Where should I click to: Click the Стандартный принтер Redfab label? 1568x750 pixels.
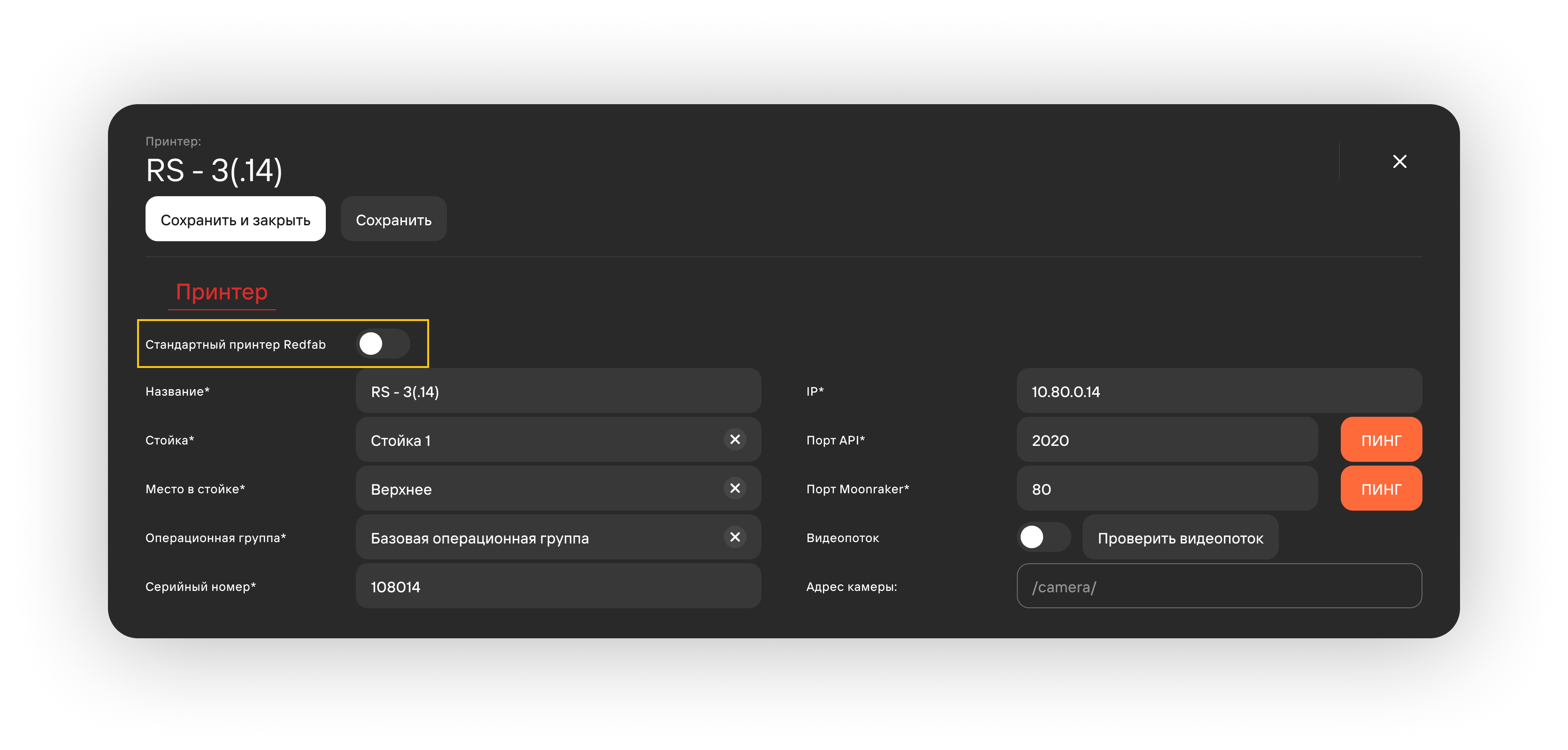(236, 344)
